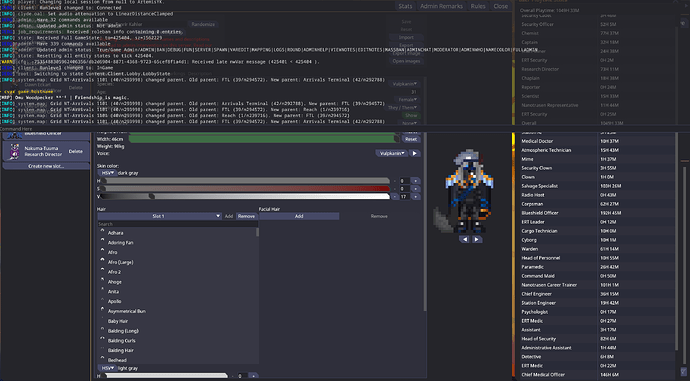Image resolution: width=690 pixels, height=381 pixels.
Task: Open the They/Them pronouns dropdown
Action: click(403, 107)
